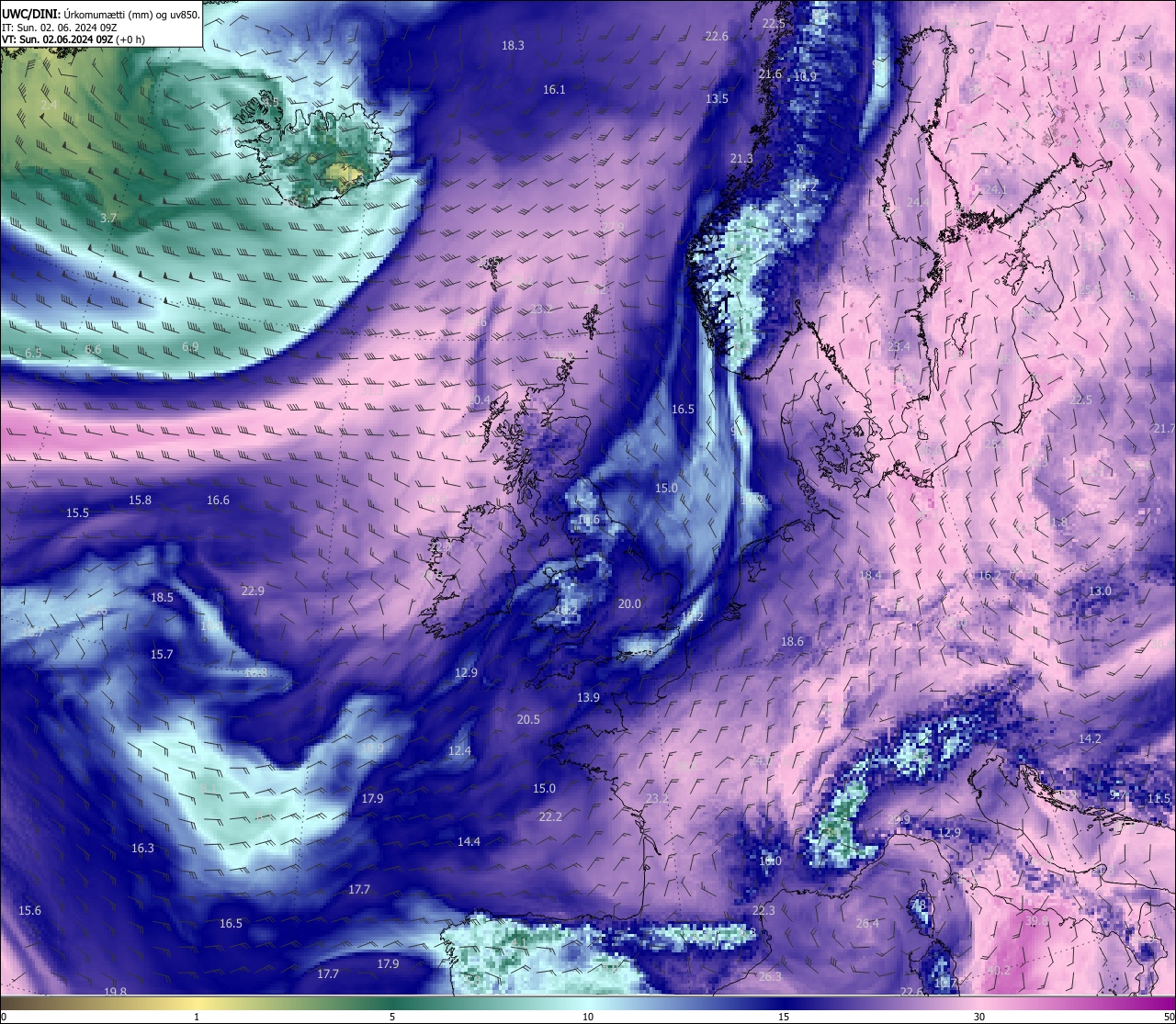Click the 12.4 map value
Viewport: 1176px width, 1024px height.
[x=459, y=750]
